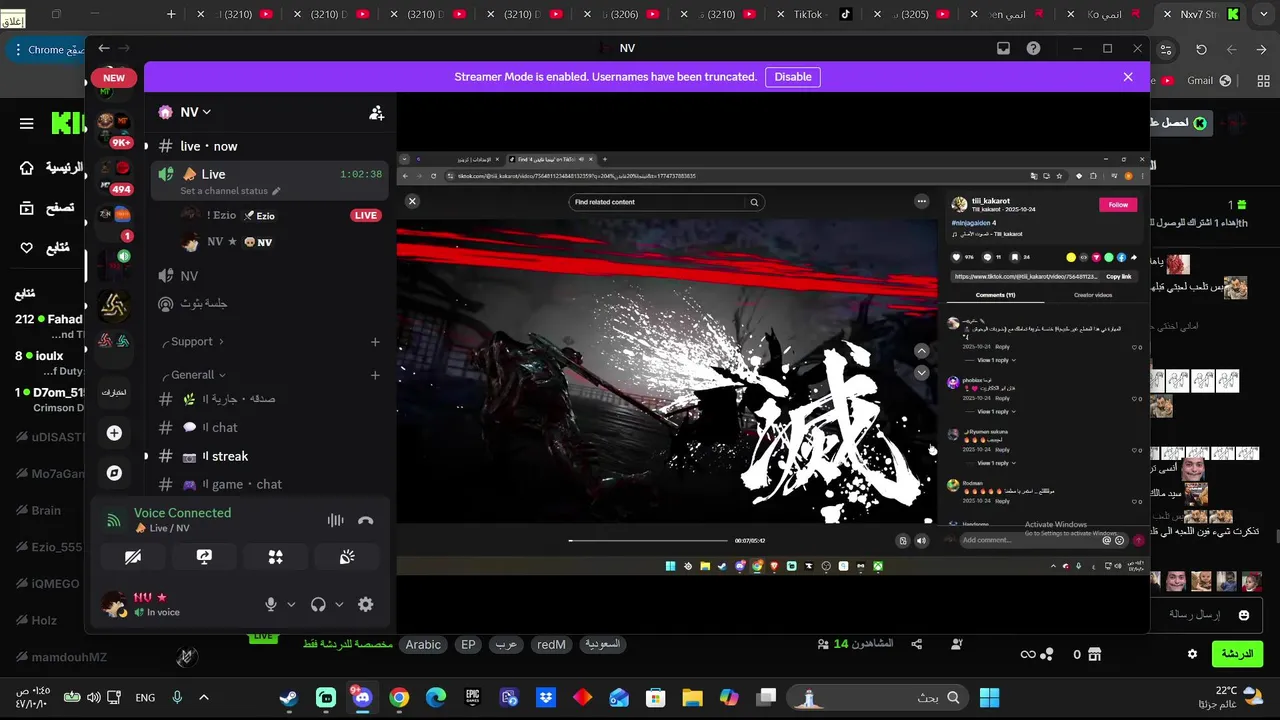Open Dropbox from the taskbar
Viewport: 1280px width, 720px height.
pyautogui.click(x=546, y=697)
